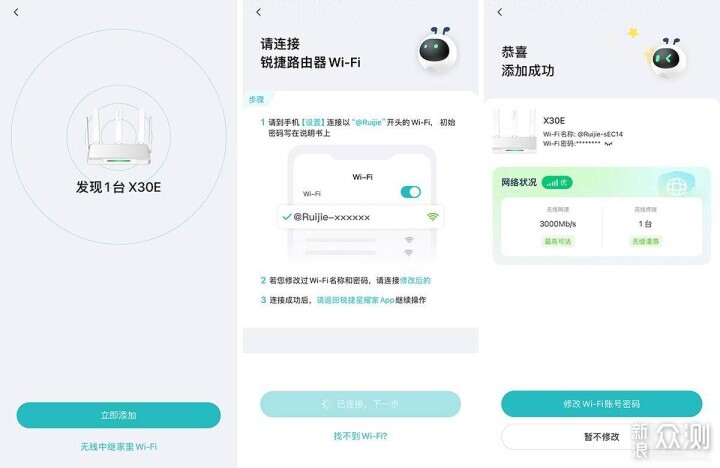Click the discovered X30E router image
Screen dimensions: 720x468
point(119,137)
